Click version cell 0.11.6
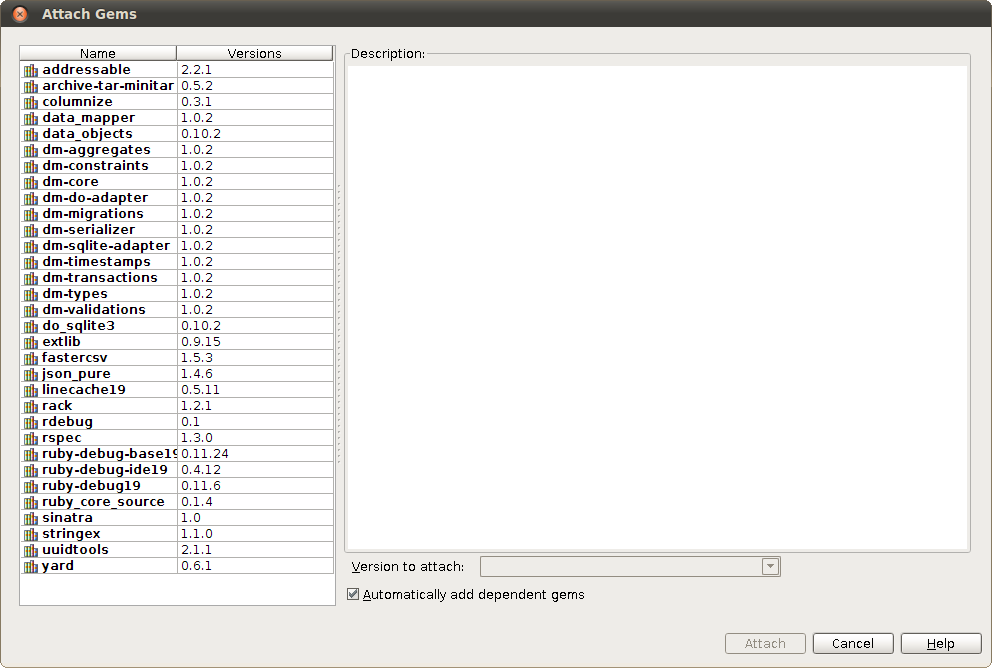This screenshot has width=992, height=668. pyautogui.click(x=255, y=486)
